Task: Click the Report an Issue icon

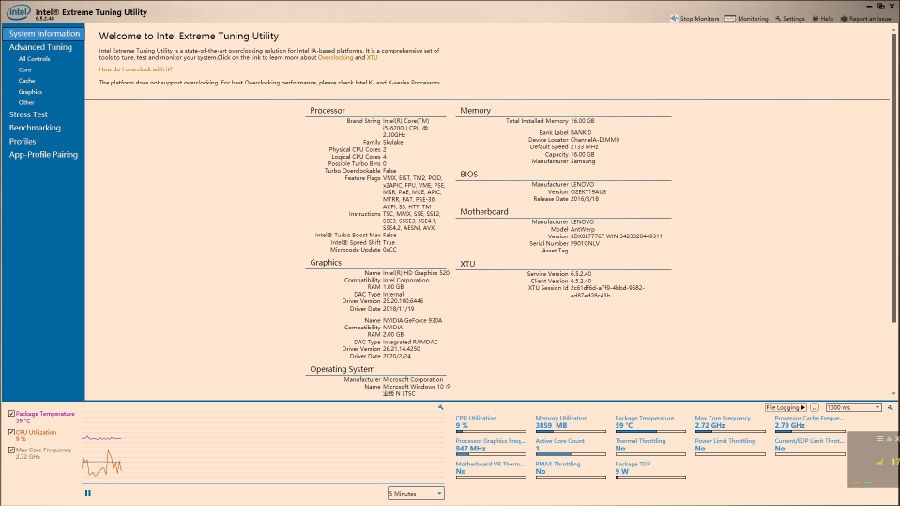Action: click(x=843, y=18)
